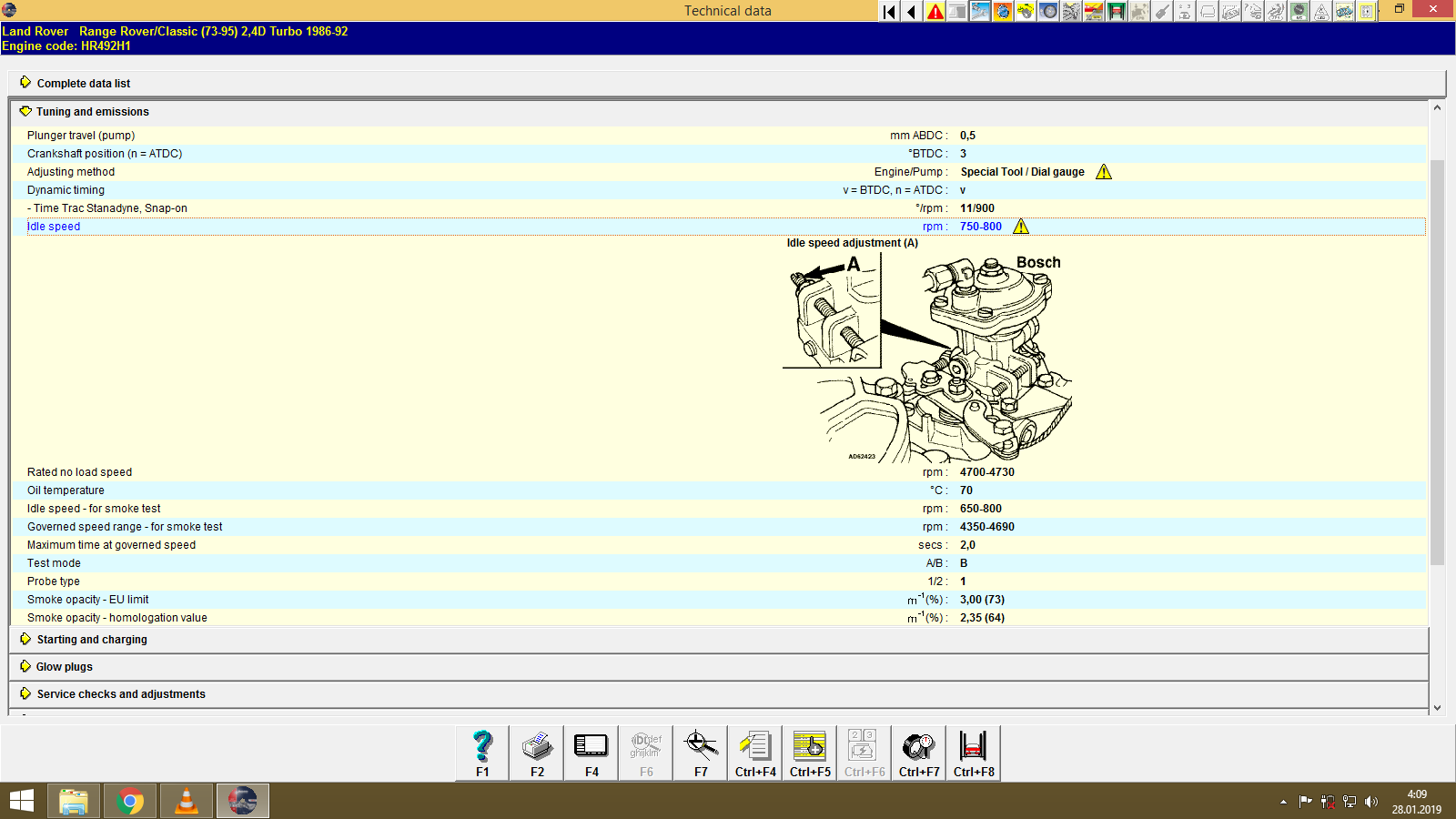This screenshot has height=819, width=1456.
Task: Expand the Starting and charging section
Action: click(x=91, y=639)
